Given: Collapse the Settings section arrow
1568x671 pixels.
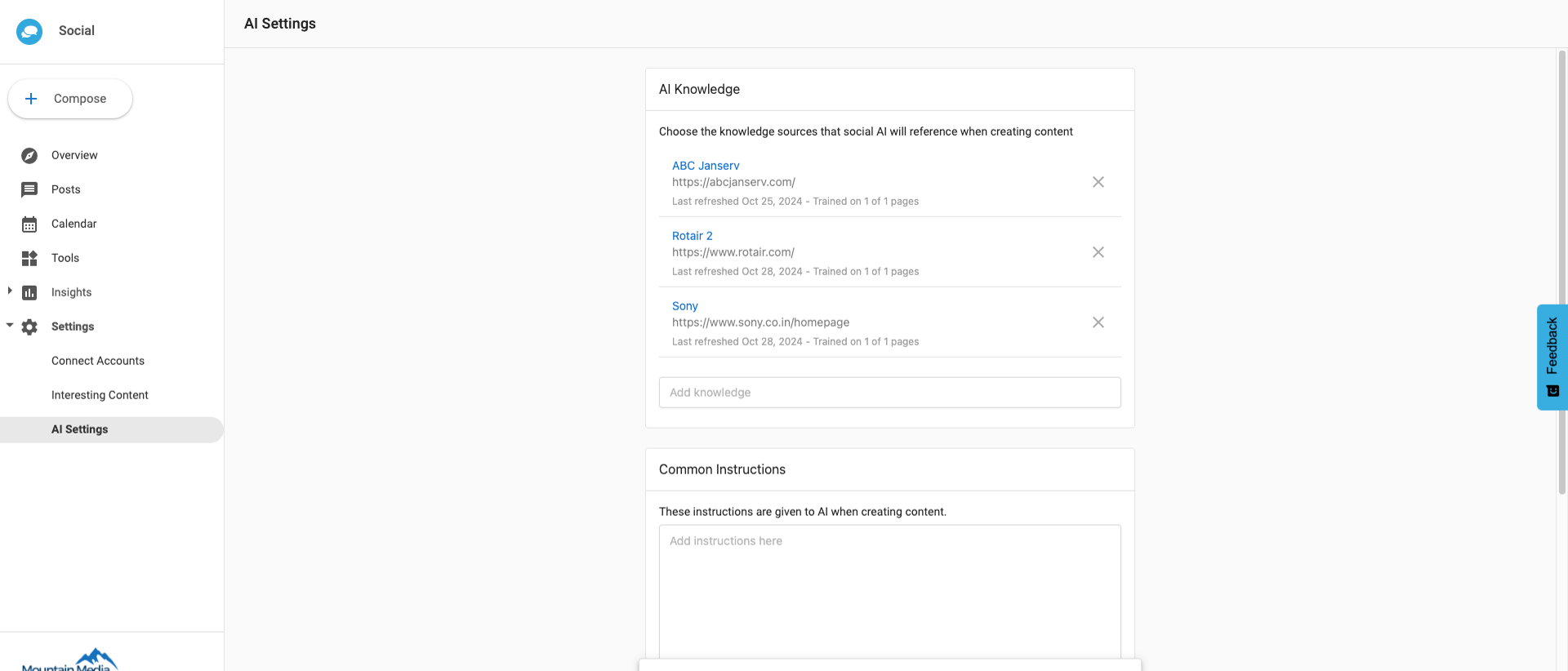Looking at the screenshot, I should click(9, 325).
